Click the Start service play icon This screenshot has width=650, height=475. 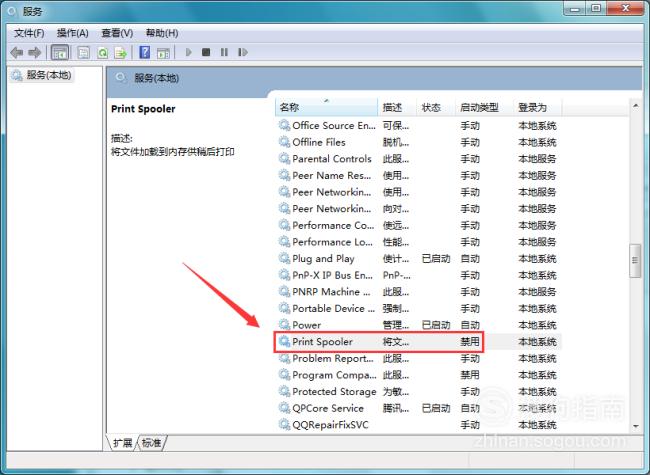(x=189, y=52)
